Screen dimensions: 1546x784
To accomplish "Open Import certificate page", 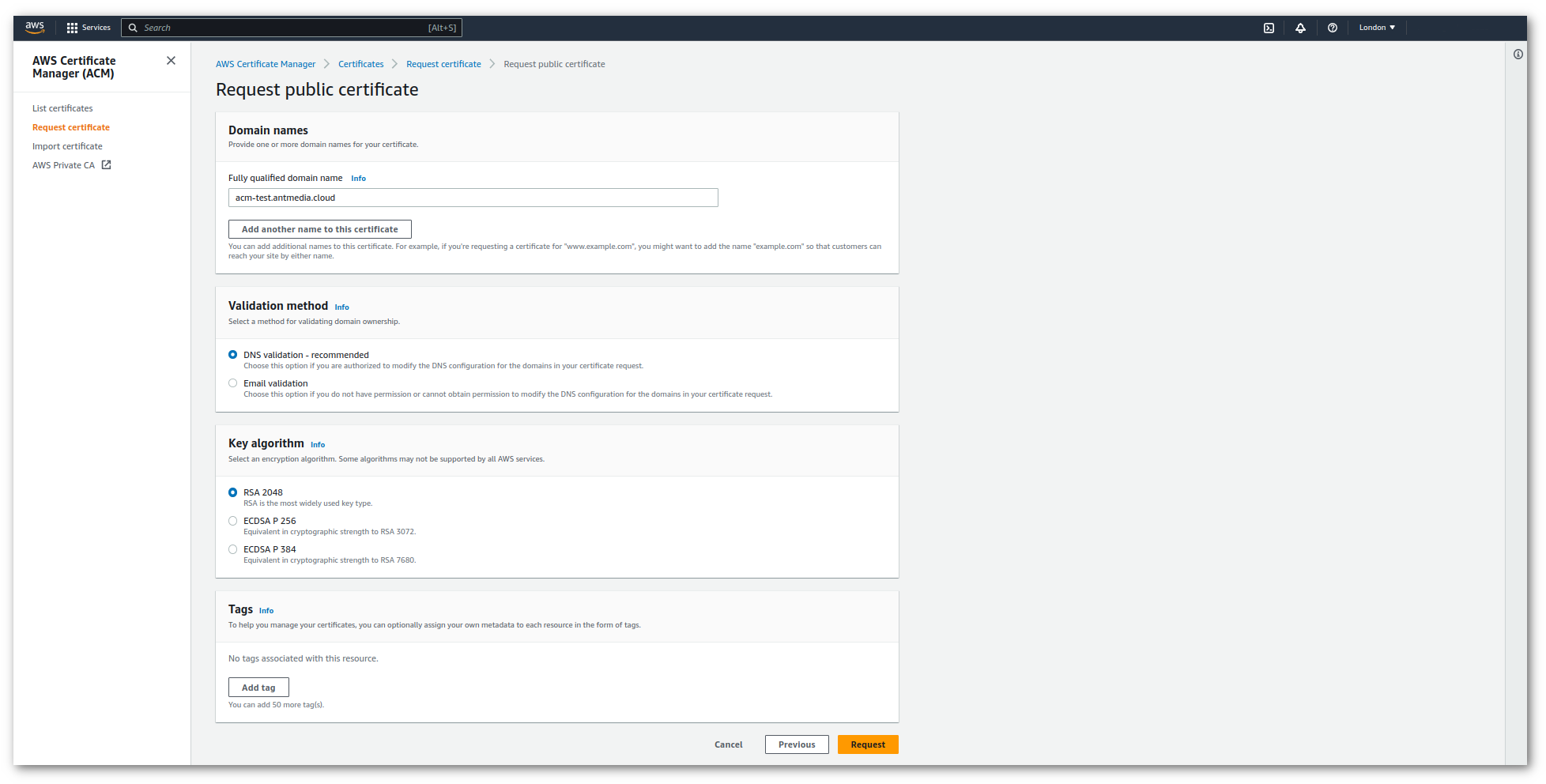I will click(x=67, y=146).
